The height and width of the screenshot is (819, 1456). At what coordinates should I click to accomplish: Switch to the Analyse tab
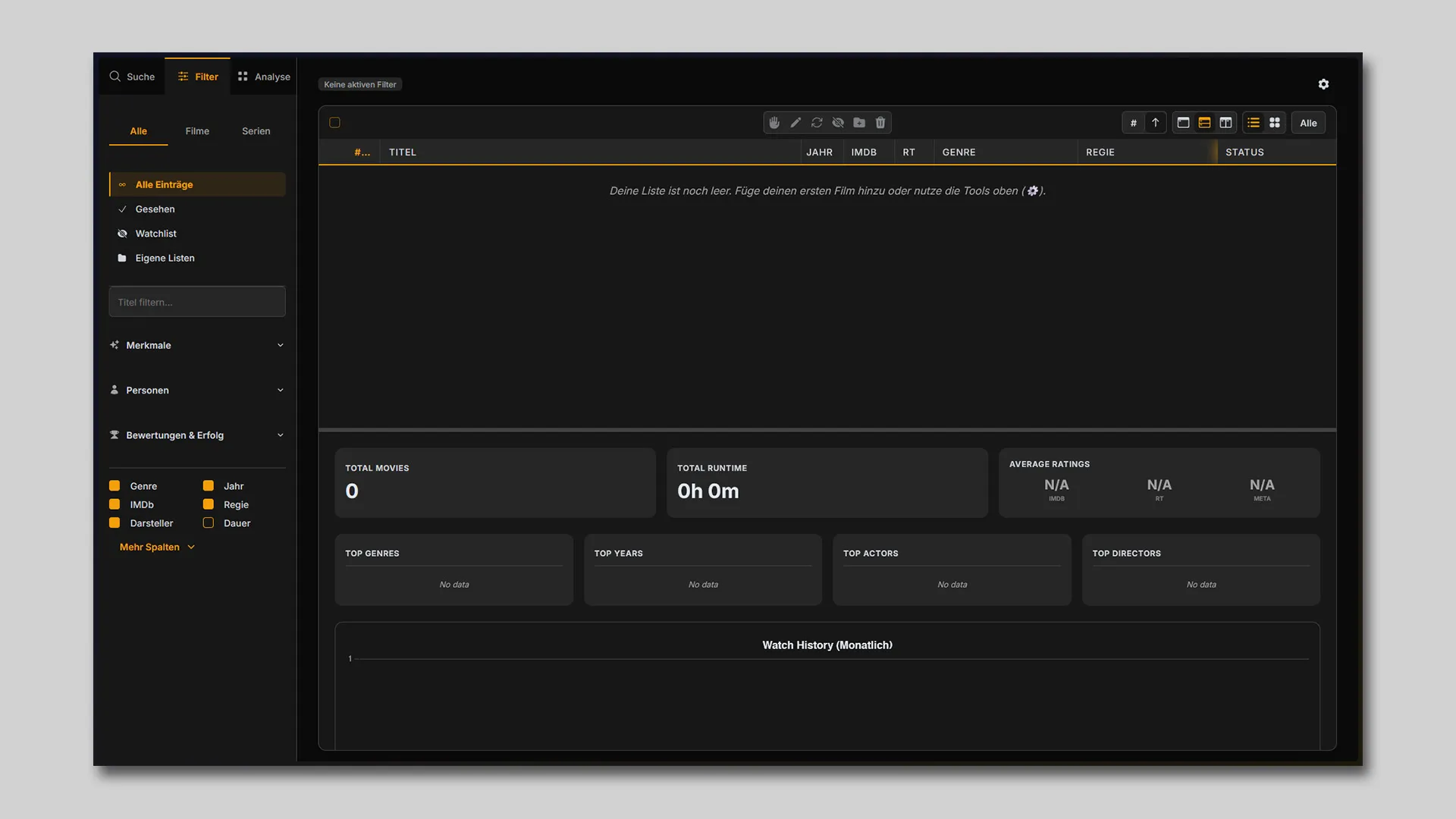pos(263,77)
